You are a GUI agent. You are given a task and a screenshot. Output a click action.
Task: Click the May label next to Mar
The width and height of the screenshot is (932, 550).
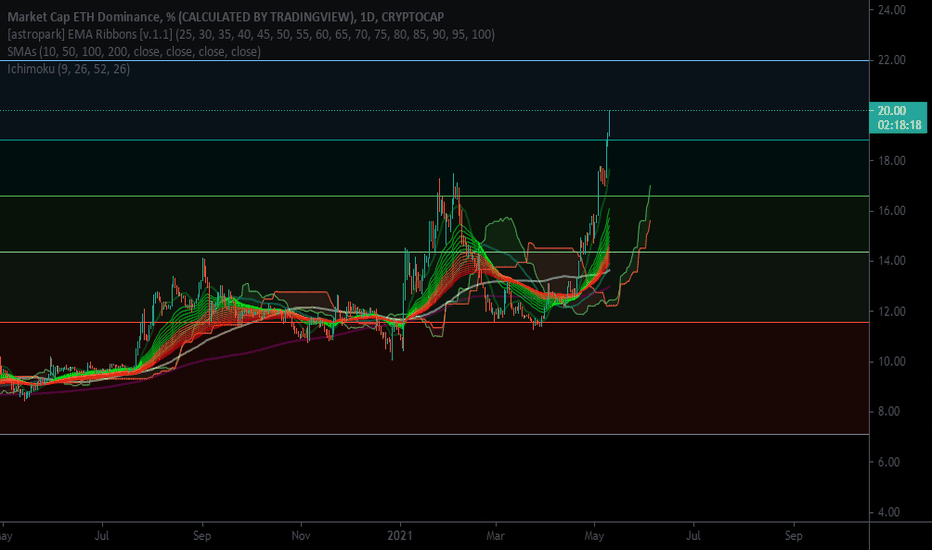coord(594,536)
